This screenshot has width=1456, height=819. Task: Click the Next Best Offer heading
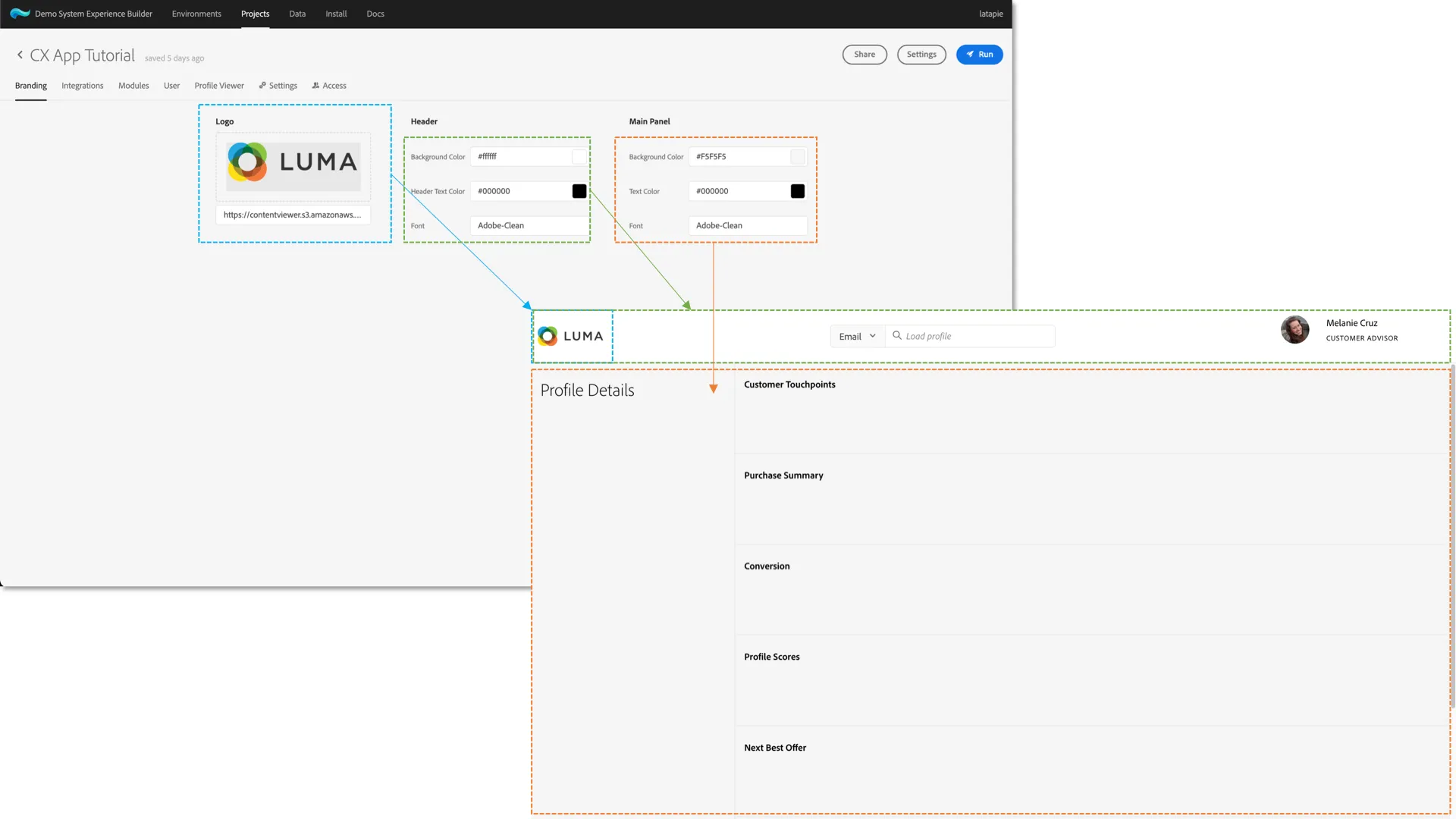click(x=775, y=748)
